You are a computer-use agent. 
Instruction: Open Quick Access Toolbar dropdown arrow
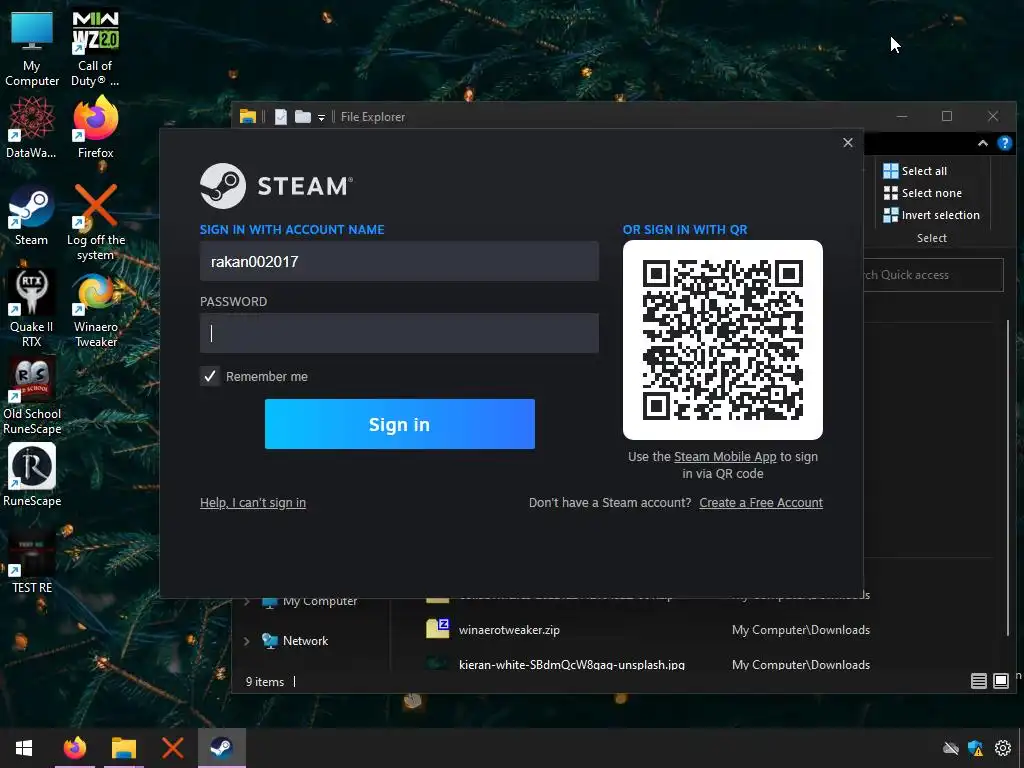click(x=321, y=118)
